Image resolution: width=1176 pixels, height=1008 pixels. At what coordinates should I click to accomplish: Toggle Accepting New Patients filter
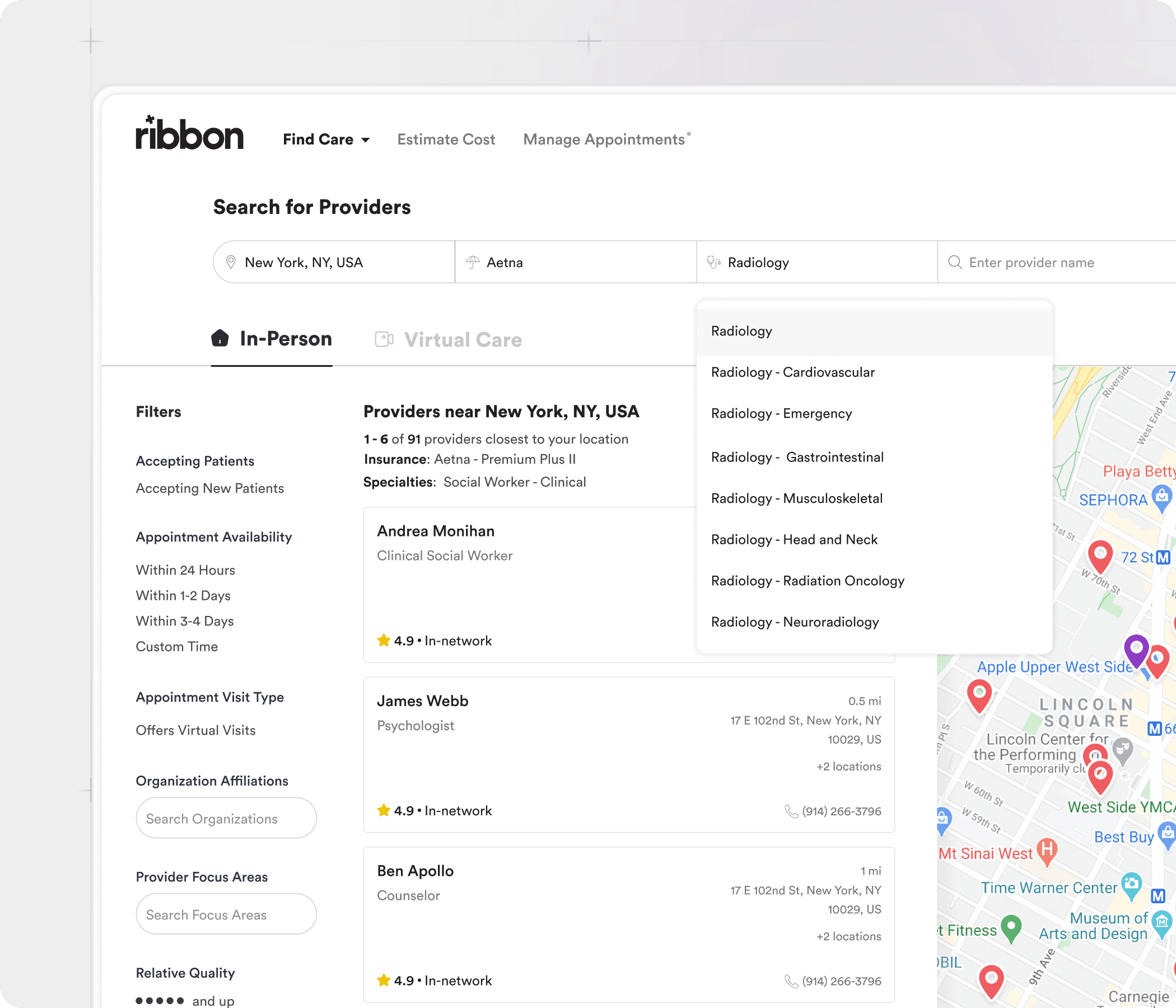210,488
